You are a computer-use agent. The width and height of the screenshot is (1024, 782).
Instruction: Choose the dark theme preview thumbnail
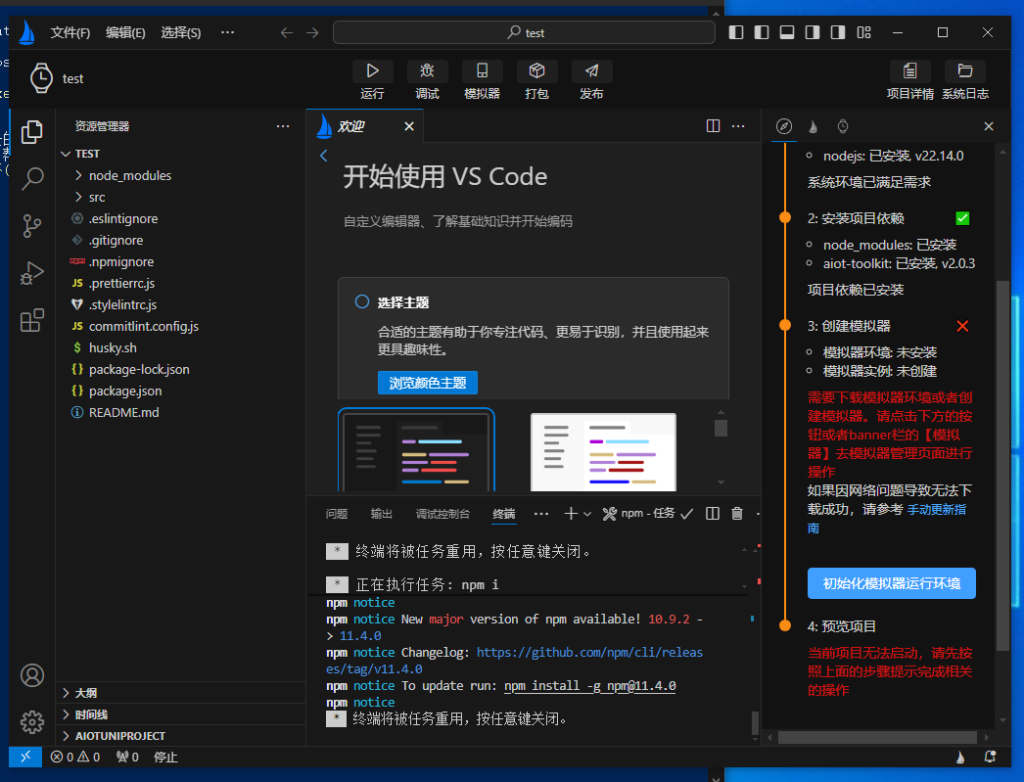click(417, 449)
